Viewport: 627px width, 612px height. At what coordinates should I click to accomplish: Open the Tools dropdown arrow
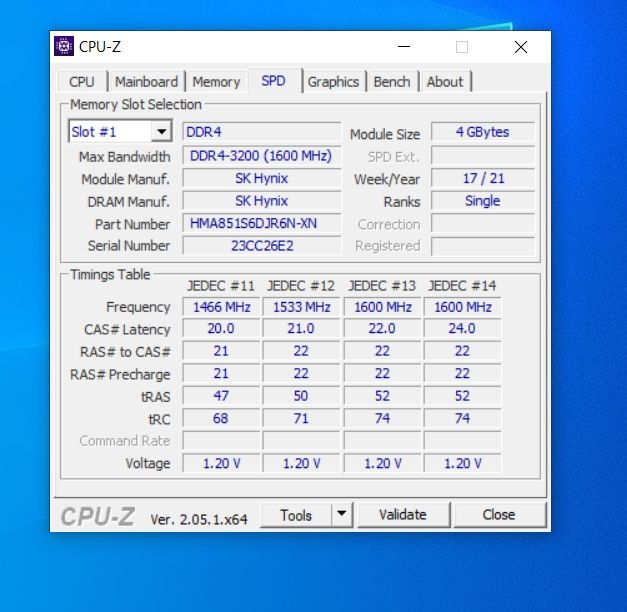(x=341, y=514)
